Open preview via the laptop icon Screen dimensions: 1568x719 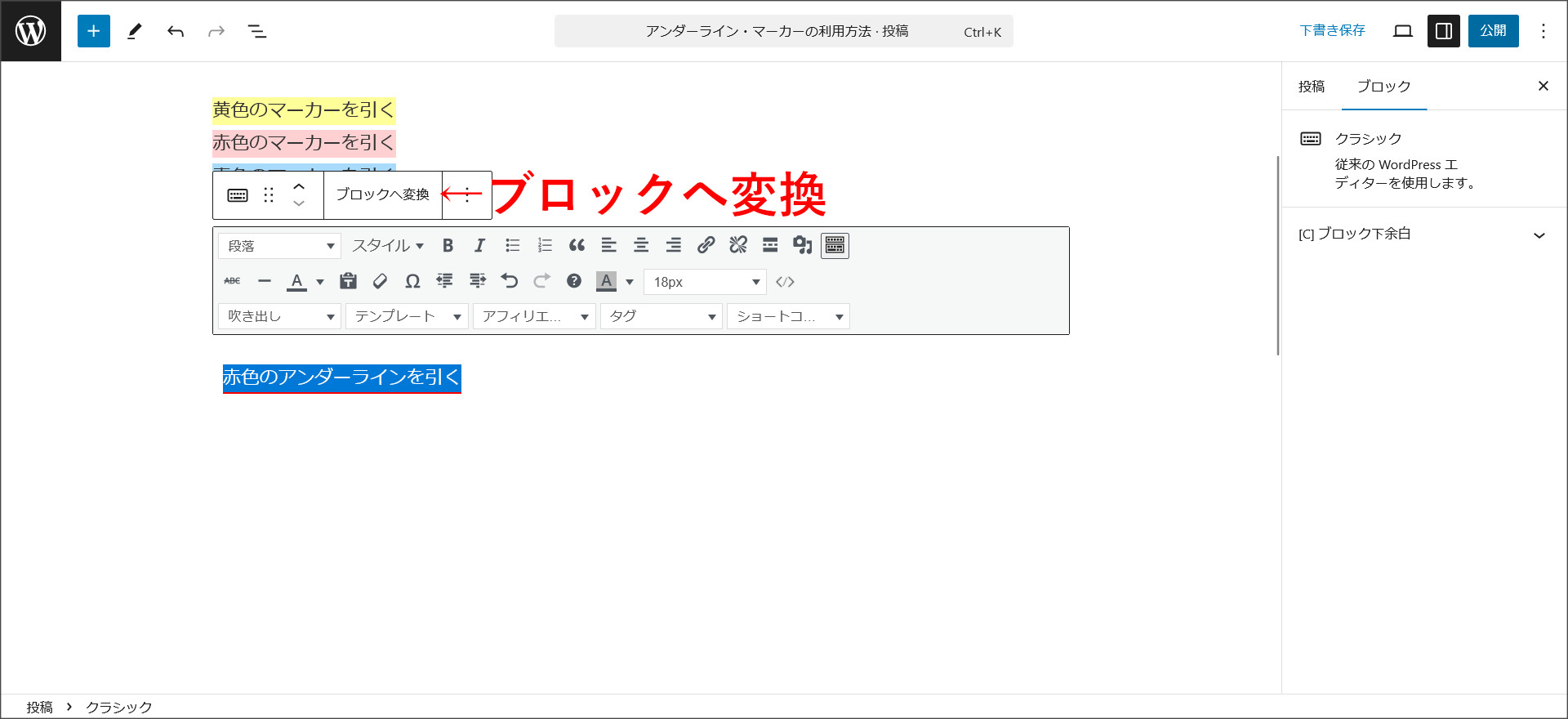[1403, 31]
